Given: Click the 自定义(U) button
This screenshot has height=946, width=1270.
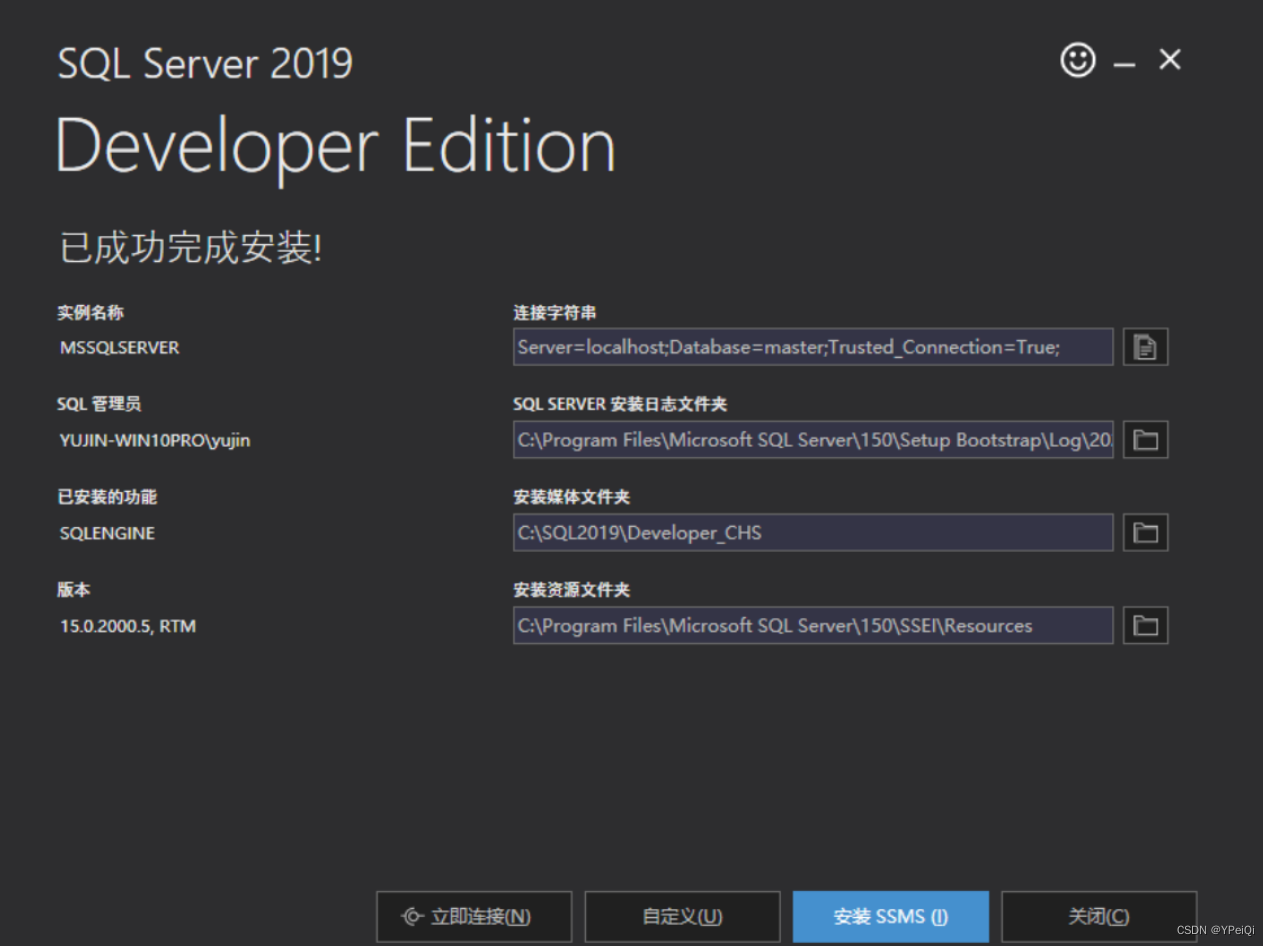Looking at the screenshot, I should (x=682, y=916).
